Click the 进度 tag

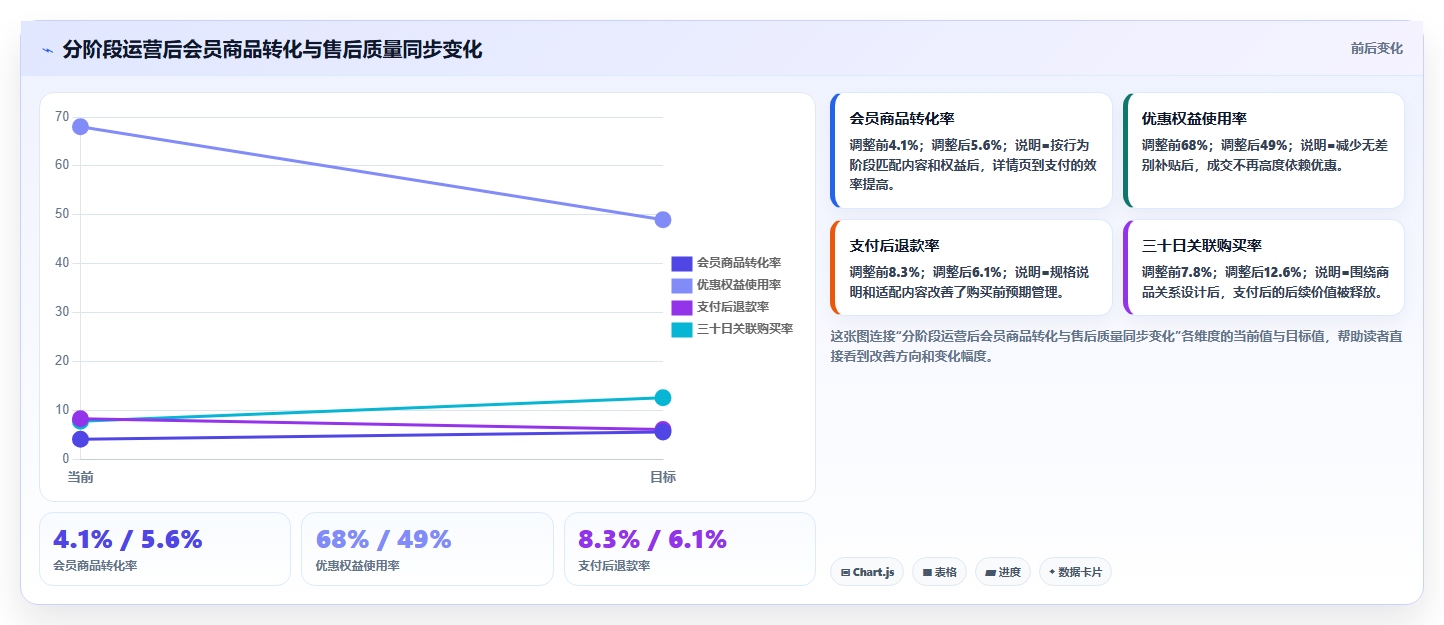(x=1003, y=572)
